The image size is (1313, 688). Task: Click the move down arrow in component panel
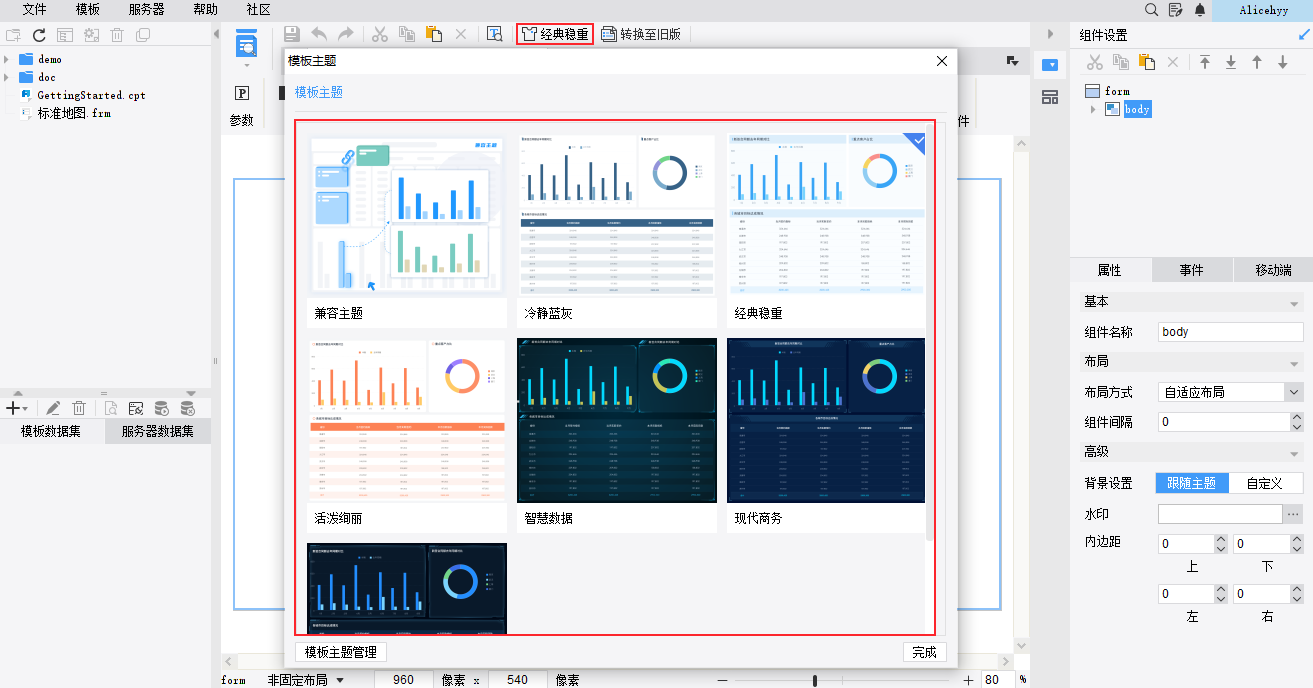[1283, 62]
